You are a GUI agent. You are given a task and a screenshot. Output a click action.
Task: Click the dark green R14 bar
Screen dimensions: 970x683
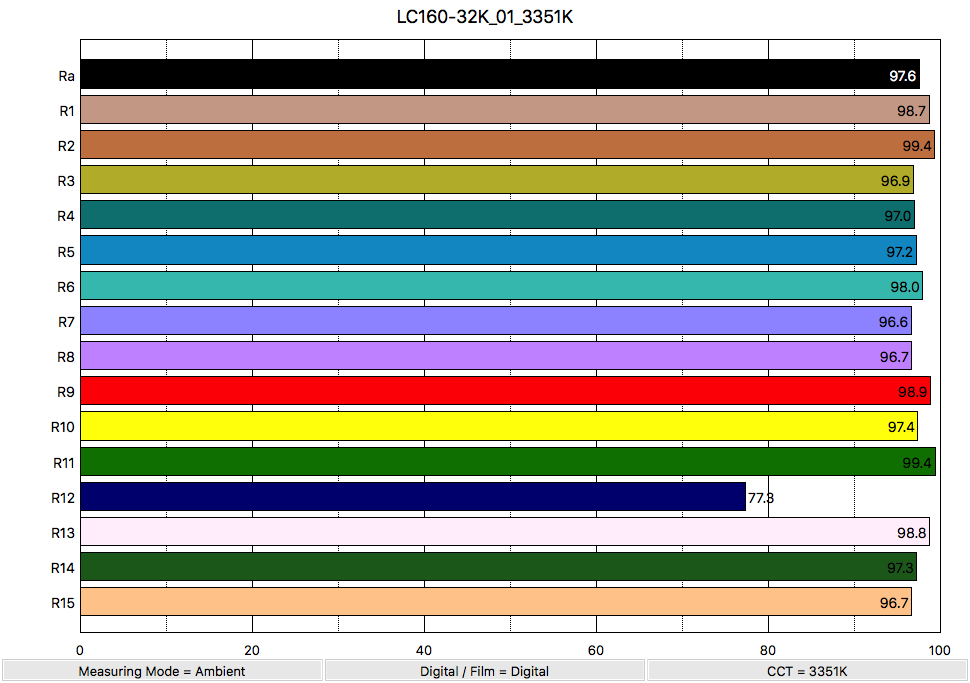tap(498, 567)
